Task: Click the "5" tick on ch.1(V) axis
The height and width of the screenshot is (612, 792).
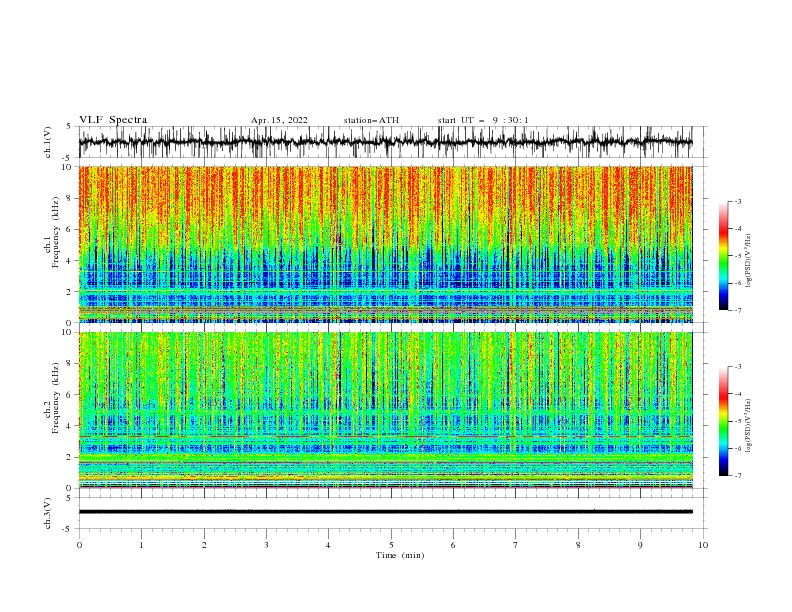Action: (69, 126)
